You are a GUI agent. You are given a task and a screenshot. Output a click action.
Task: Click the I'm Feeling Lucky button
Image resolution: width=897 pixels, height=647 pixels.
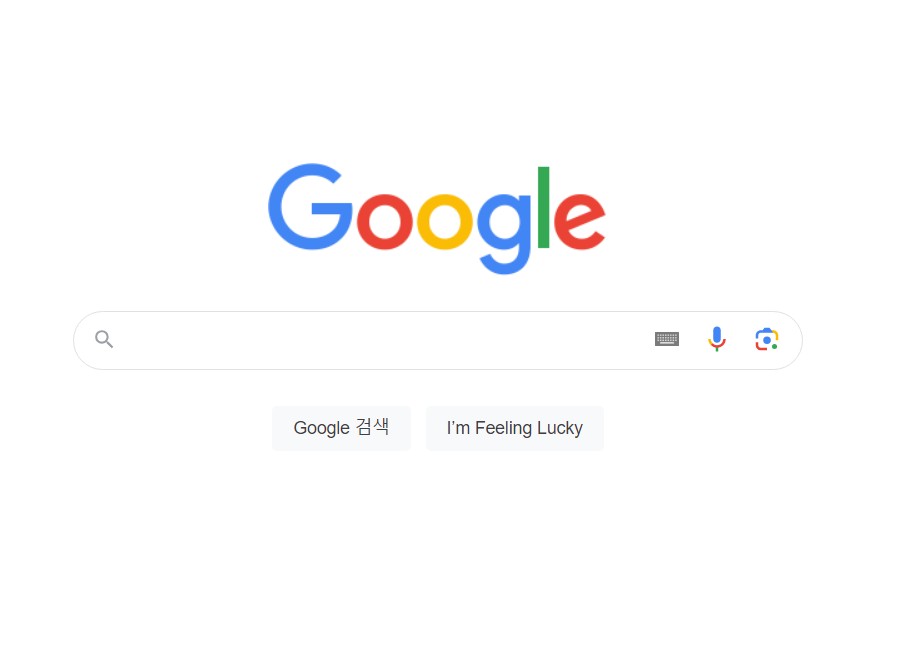515,428
